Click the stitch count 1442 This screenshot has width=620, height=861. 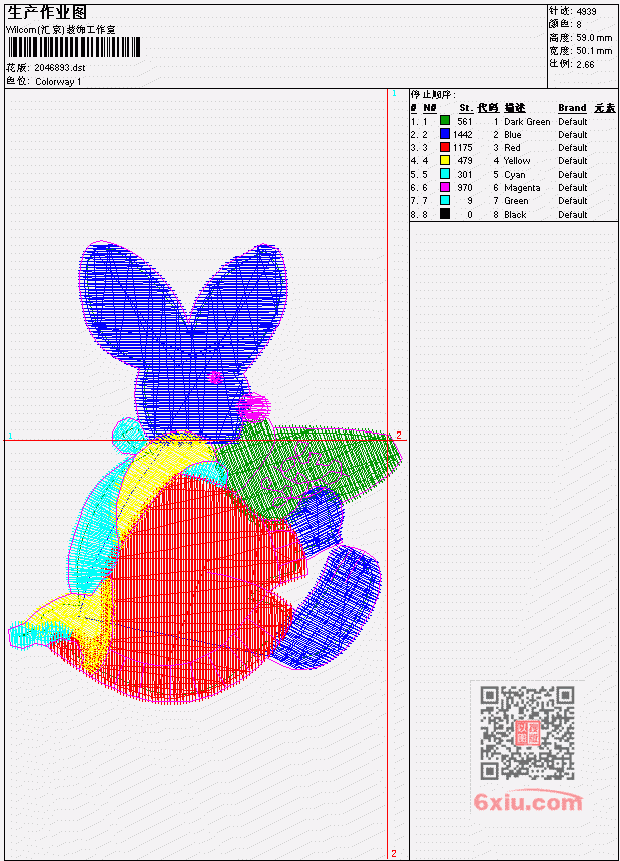click(463, 135)
